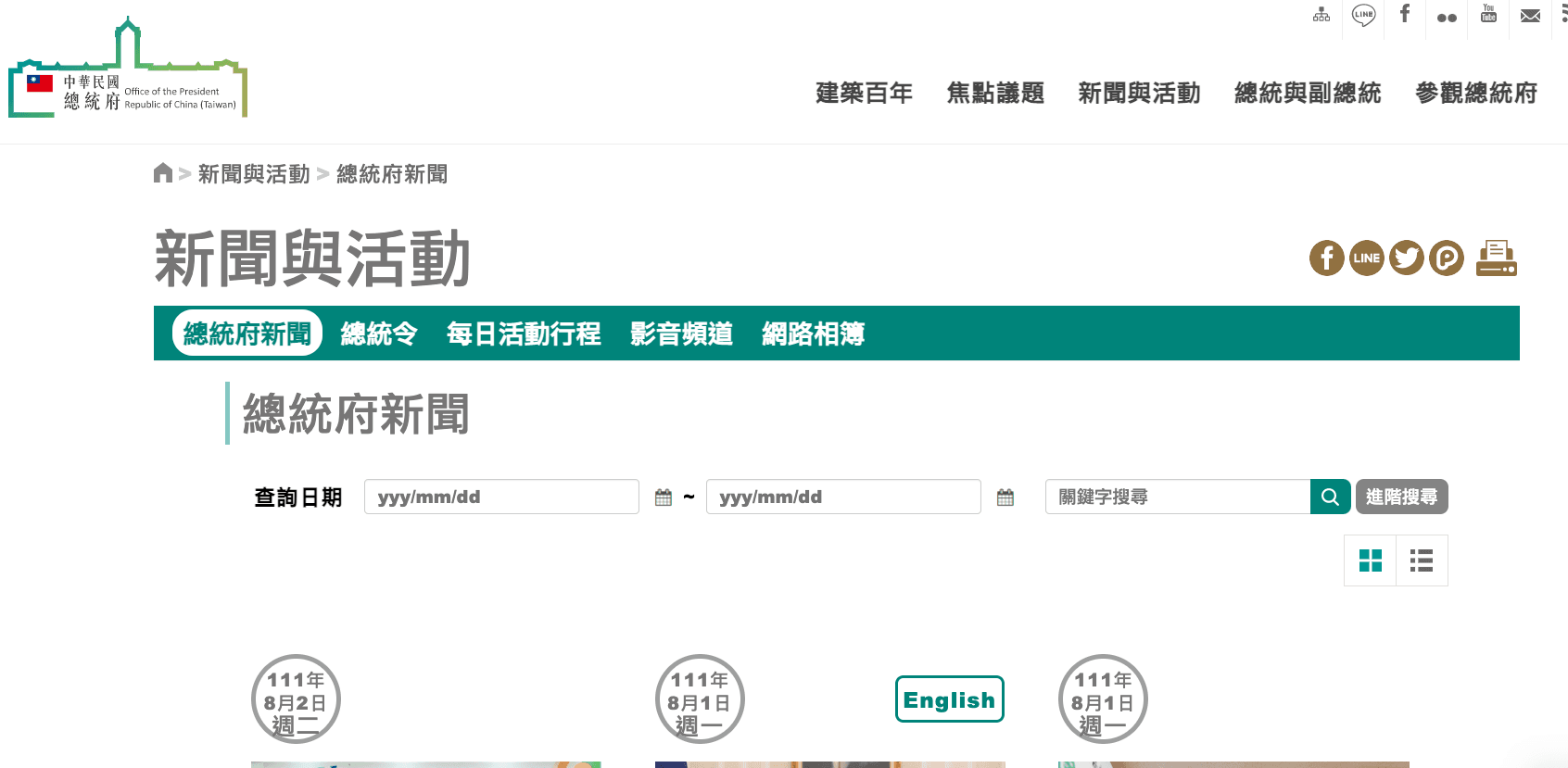Click the LINE icon in top header
This screenshot has width=1568, height=768.
click(1363, 15)
